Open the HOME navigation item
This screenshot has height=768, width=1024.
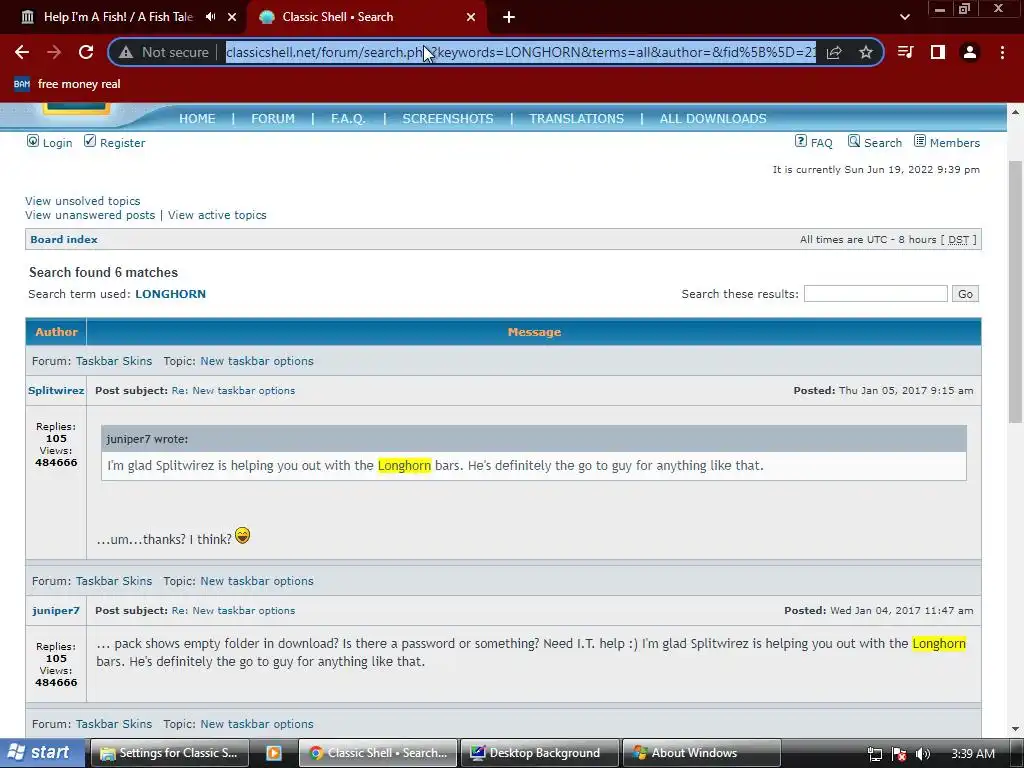click(197, 119)
